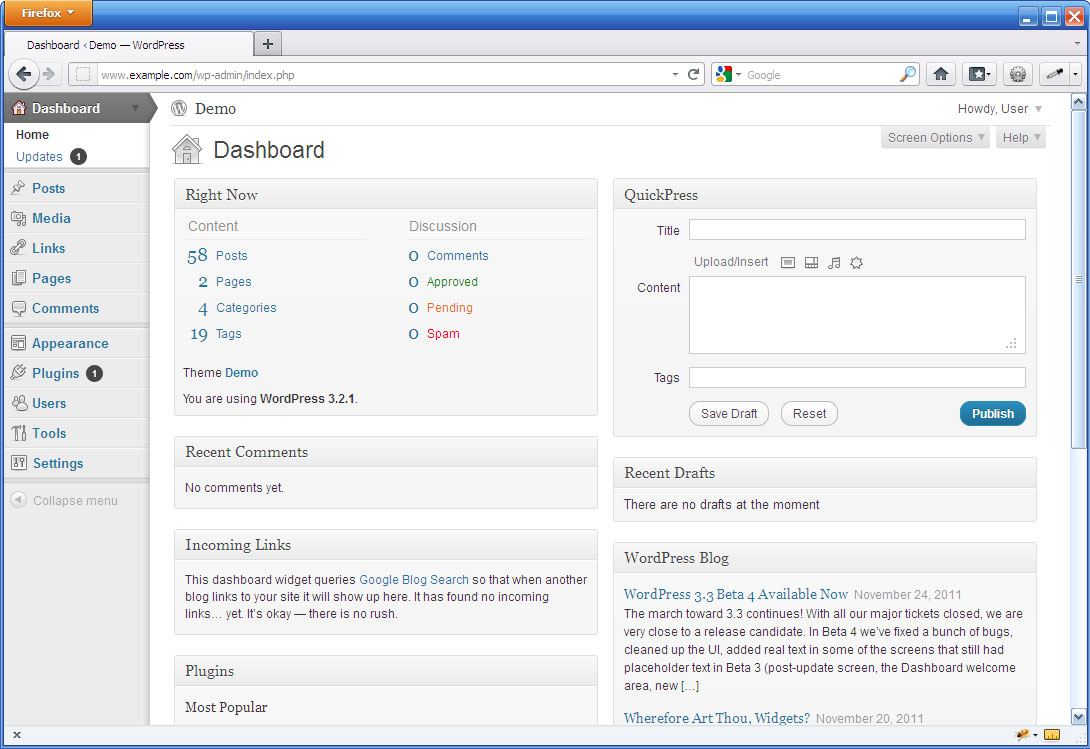Image resolution: width=1090 pixels, height=749 pixels.
Task: Open WordPress 3.3 Beta 4 Available Now post
Action: pos(735,594)
